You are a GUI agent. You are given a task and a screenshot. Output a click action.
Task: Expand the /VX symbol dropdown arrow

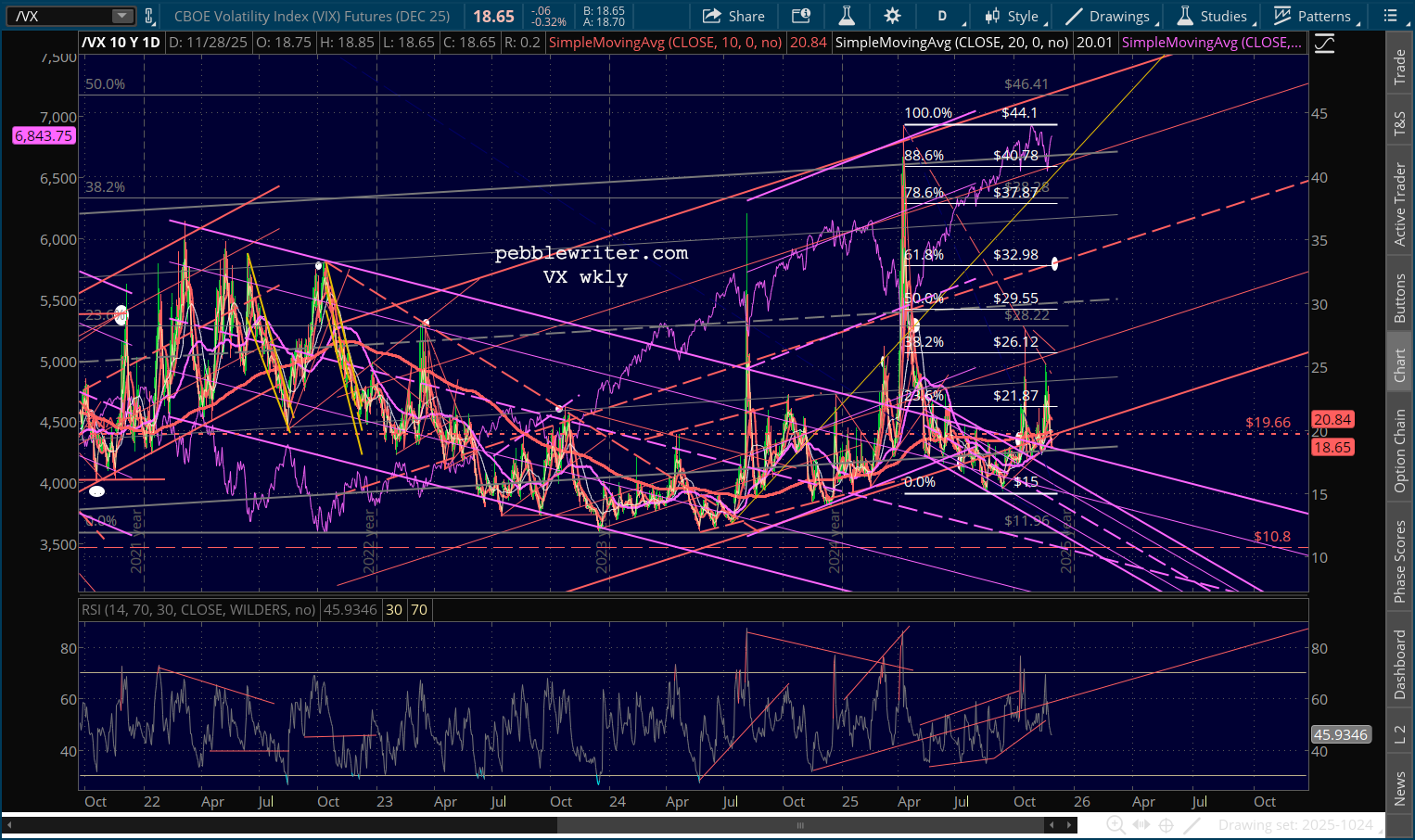pyautogui.click(x=122, y=16)
